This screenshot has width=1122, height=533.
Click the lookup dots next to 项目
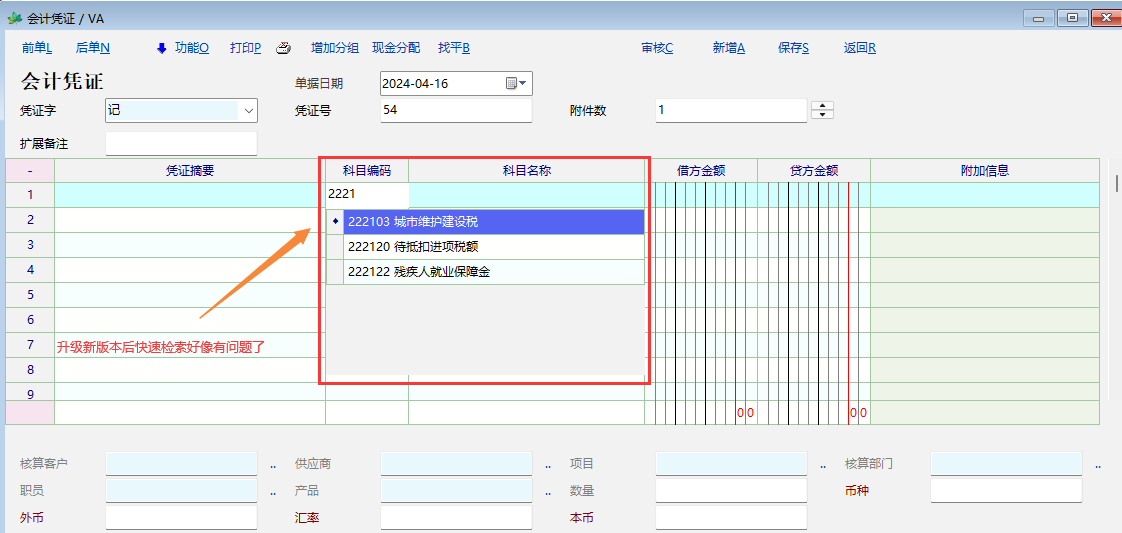point(823,465)
